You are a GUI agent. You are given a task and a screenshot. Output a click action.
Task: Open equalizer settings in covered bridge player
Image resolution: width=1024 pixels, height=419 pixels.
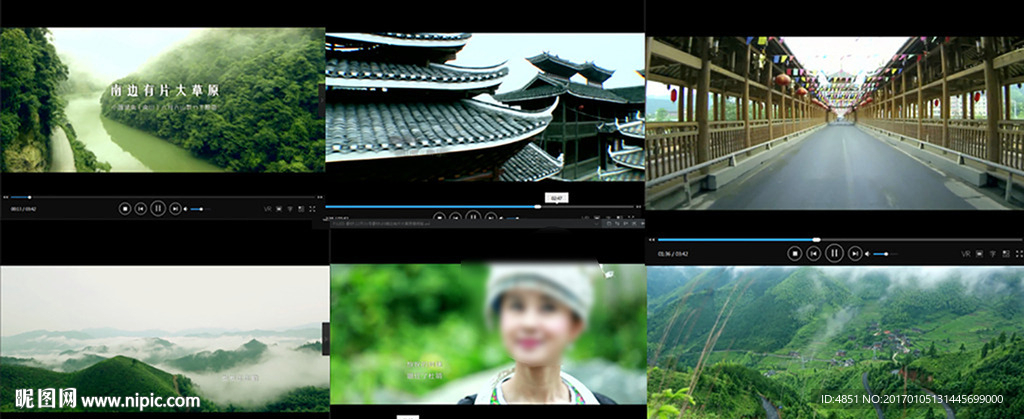pyautogui.click(x=993, y=254)
